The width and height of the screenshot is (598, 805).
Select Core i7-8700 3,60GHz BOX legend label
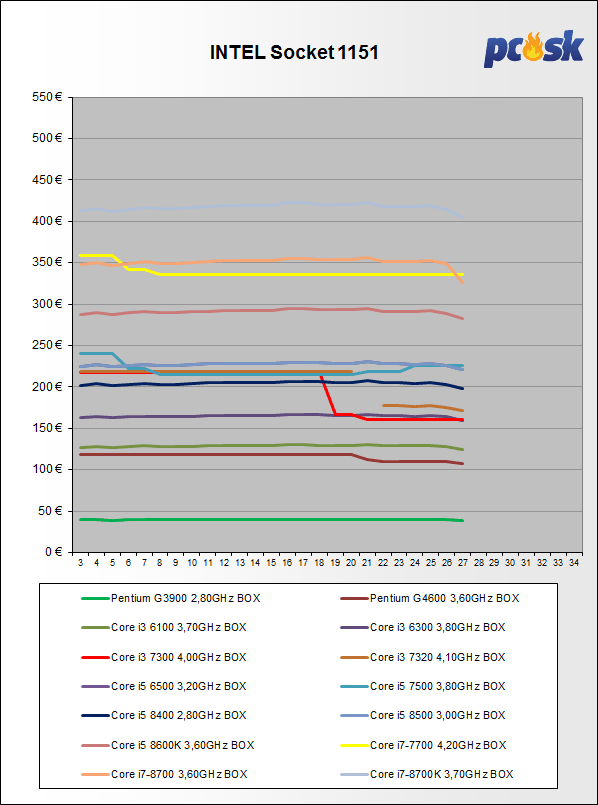pyautogui.click(x=179, y=774)
